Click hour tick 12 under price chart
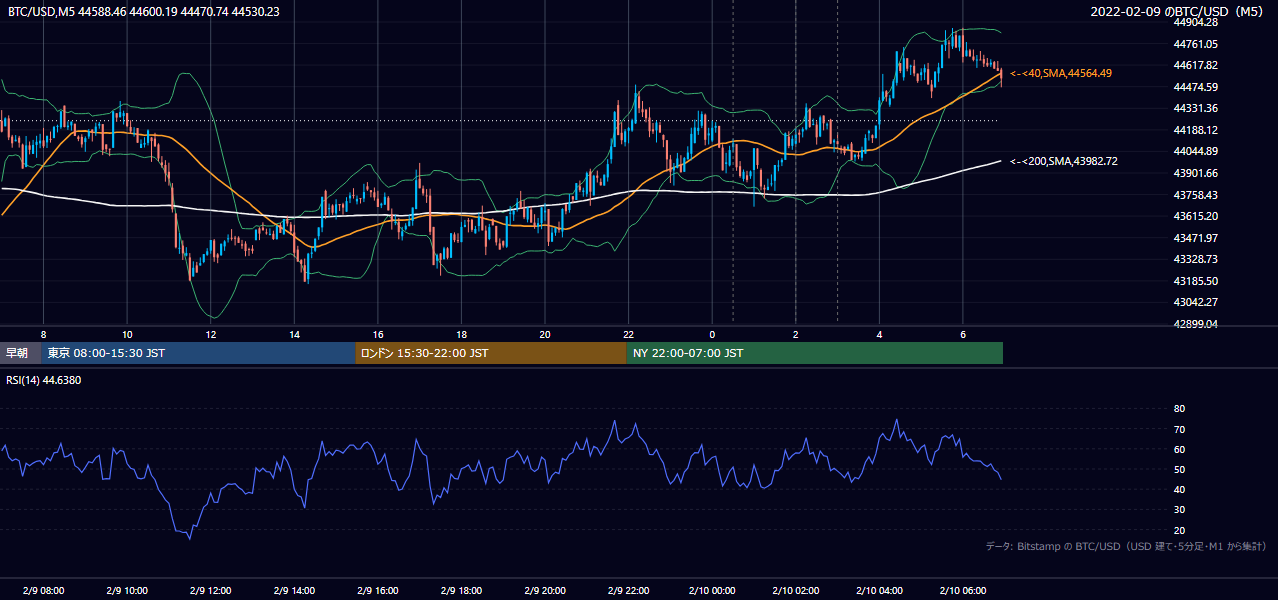 [x=210, y=334]
